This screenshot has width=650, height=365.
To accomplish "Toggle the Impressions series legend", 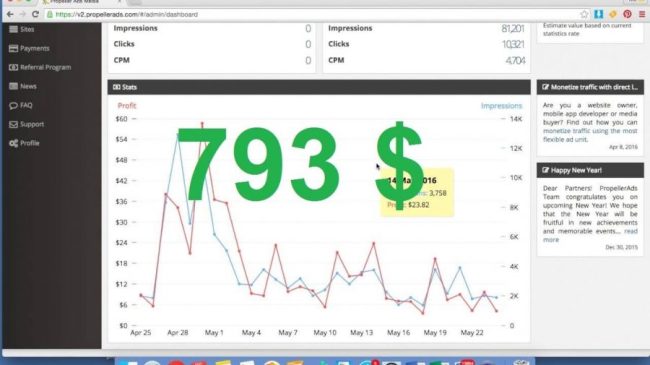I will [501, 106].
